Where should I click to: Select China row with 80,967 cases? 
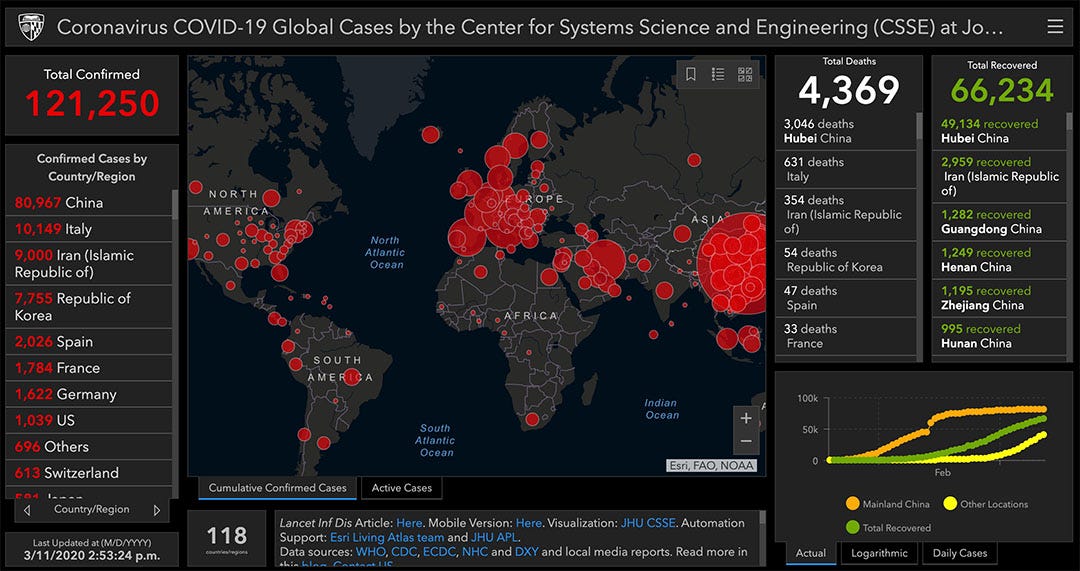[x=89, y=203]
